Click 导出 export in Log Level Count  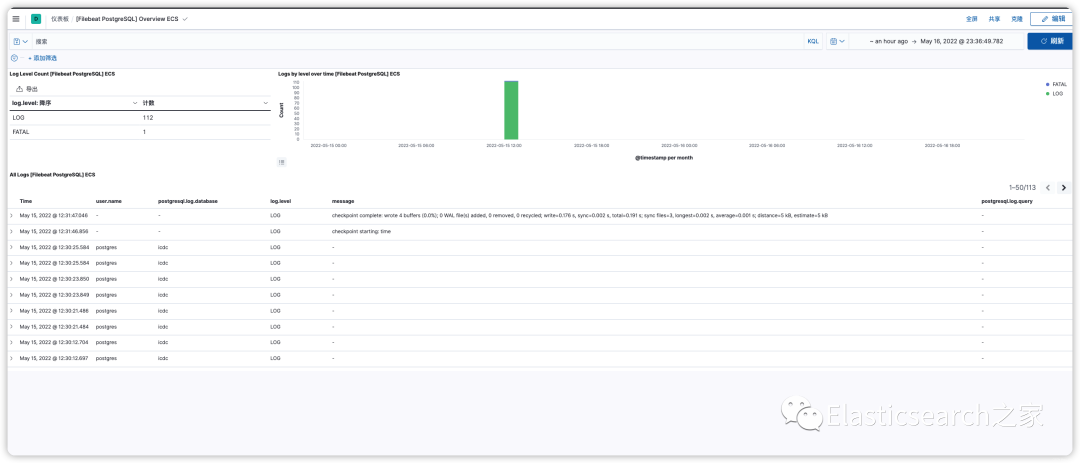[27, 89]
